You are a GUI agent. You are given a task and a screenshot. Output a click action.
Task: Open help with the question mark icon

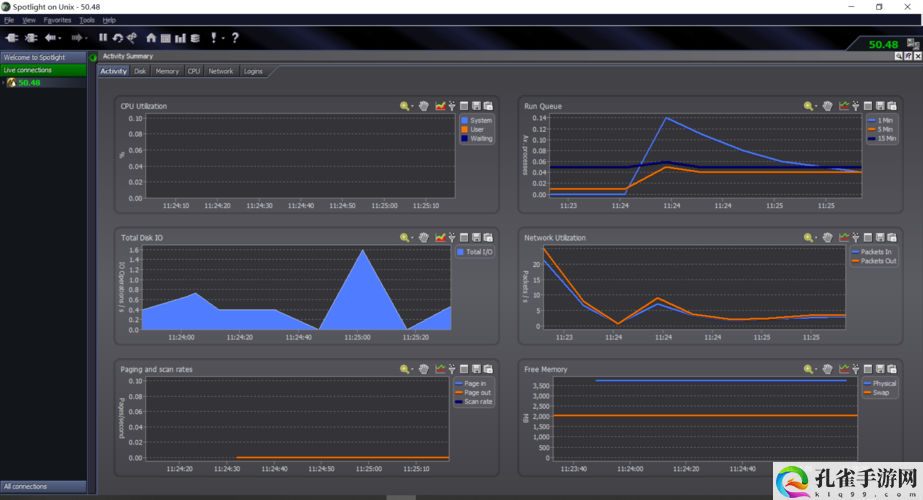(235, 38)
